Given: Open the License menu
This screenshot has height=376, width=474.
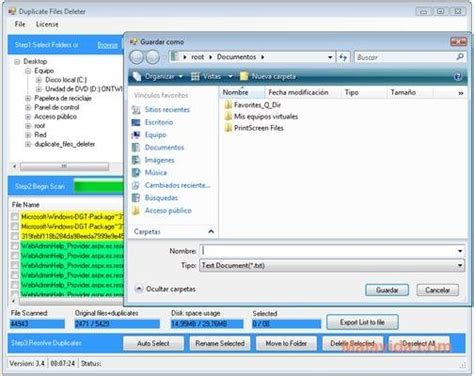Looking at the screenshot, I should click(47, 24).
